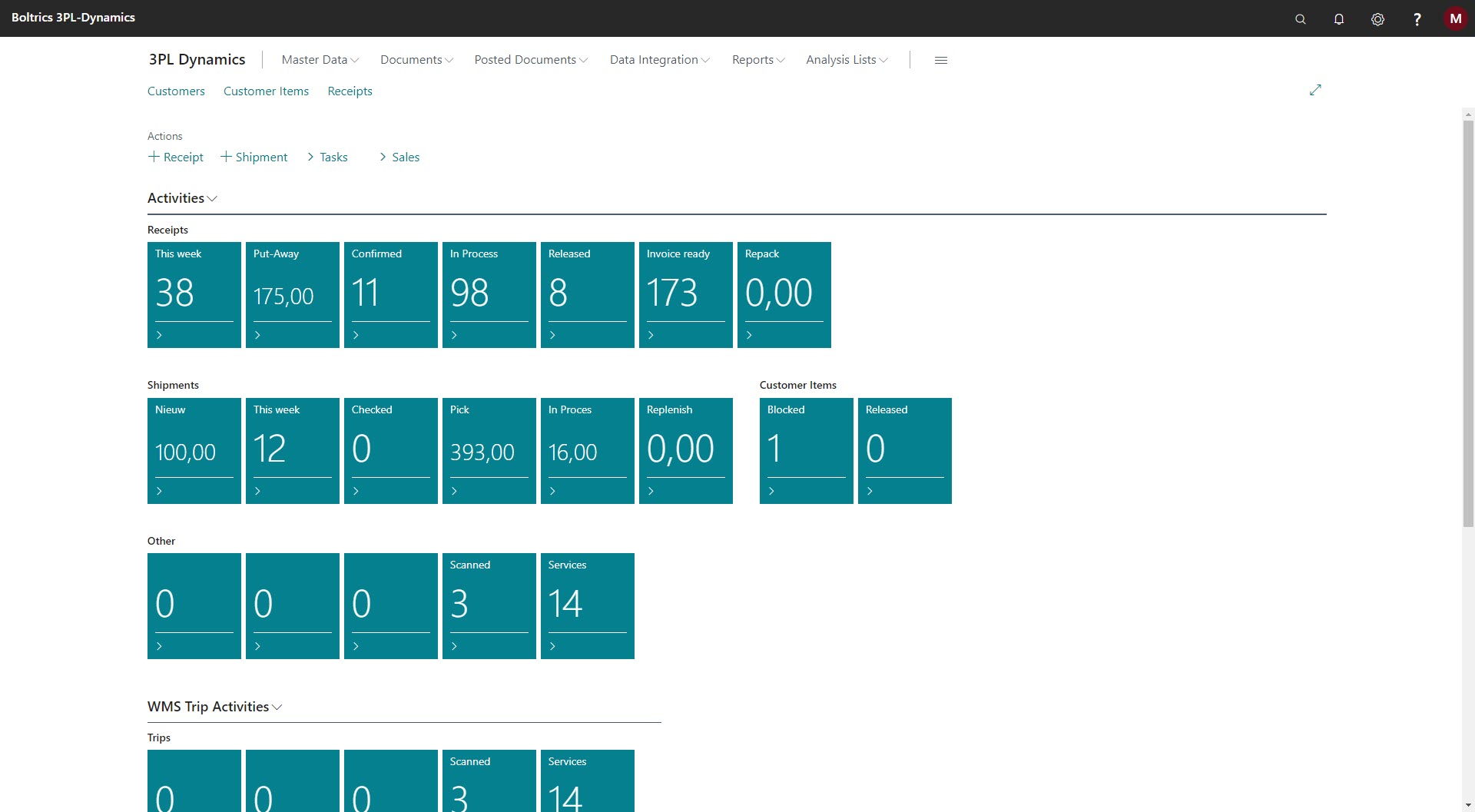Open the Tasks action
The width and height of the screenshot is (1475, 812).
click(326, 157)
